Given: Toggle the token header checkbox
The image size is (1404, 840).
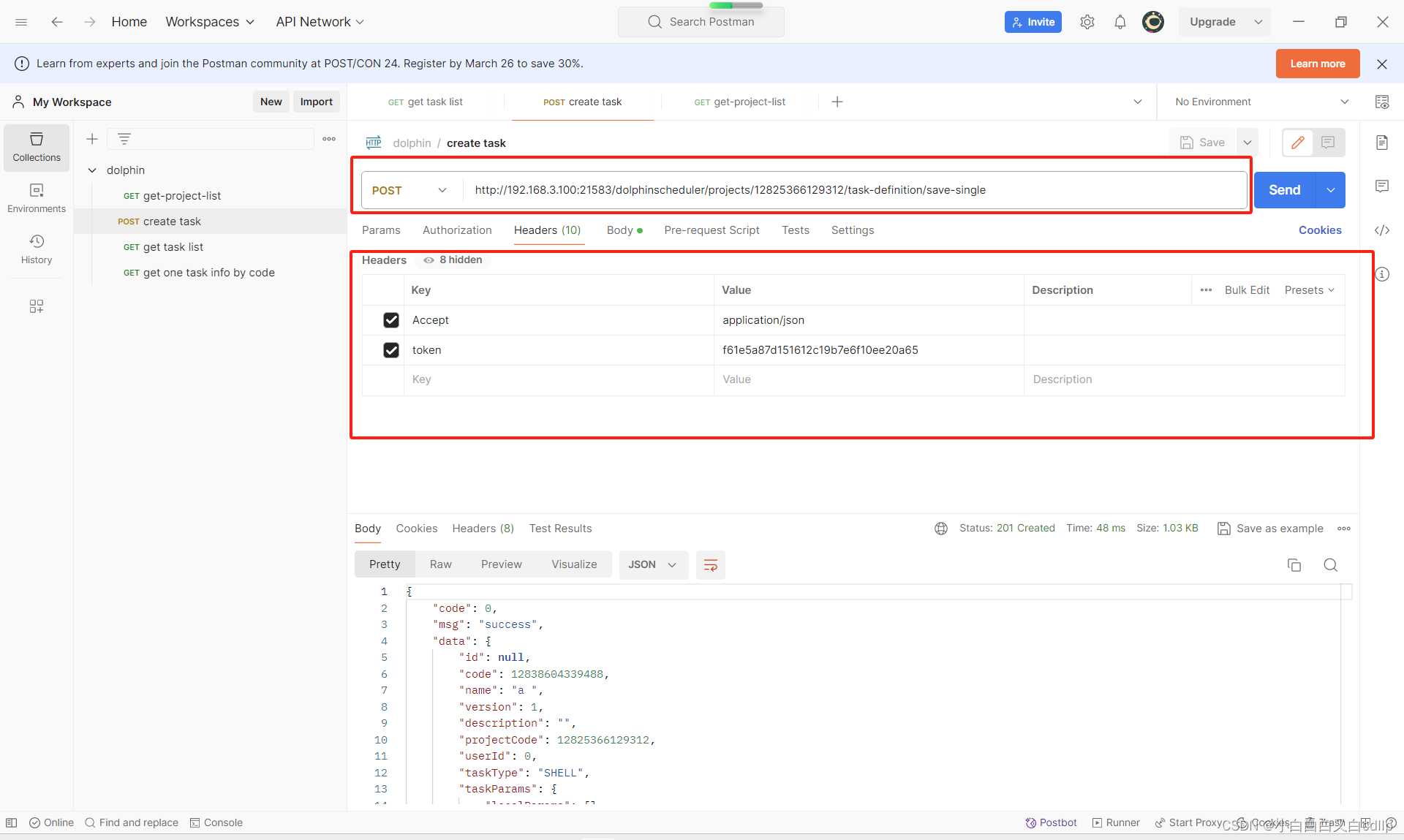Looking at the screenshot, I should 391,350.
